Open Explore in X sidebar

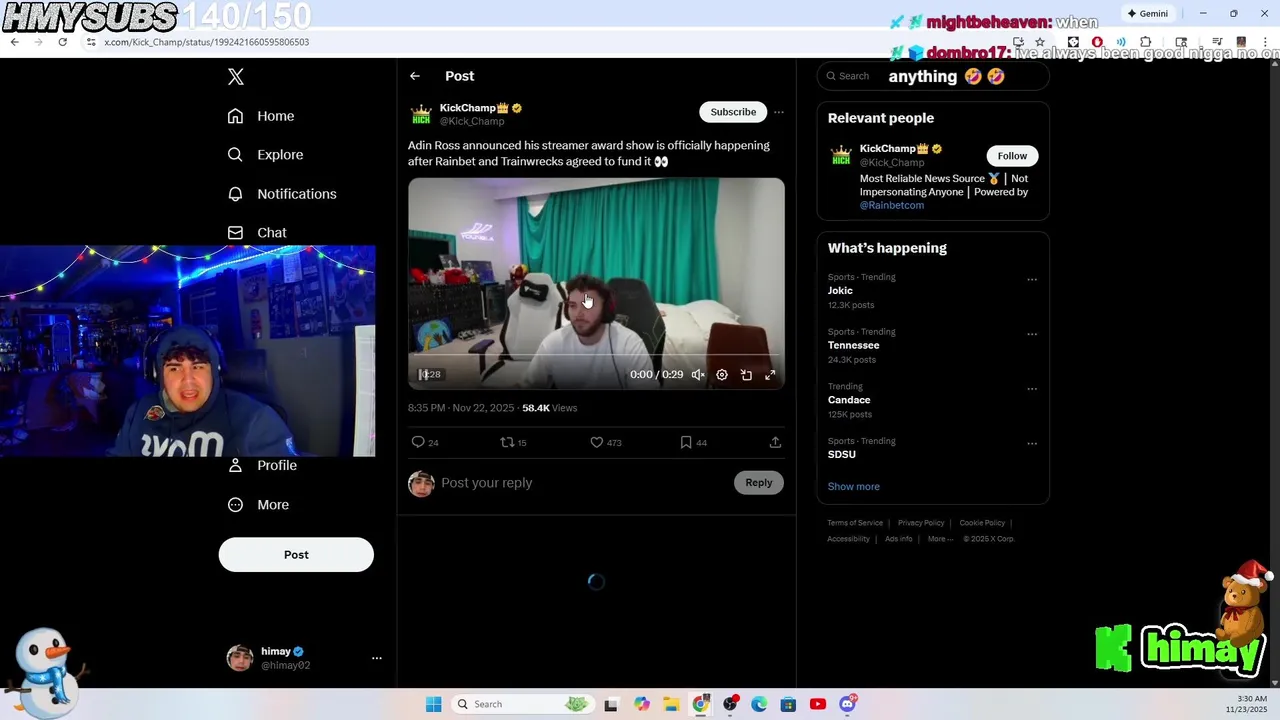click(265, 155)
